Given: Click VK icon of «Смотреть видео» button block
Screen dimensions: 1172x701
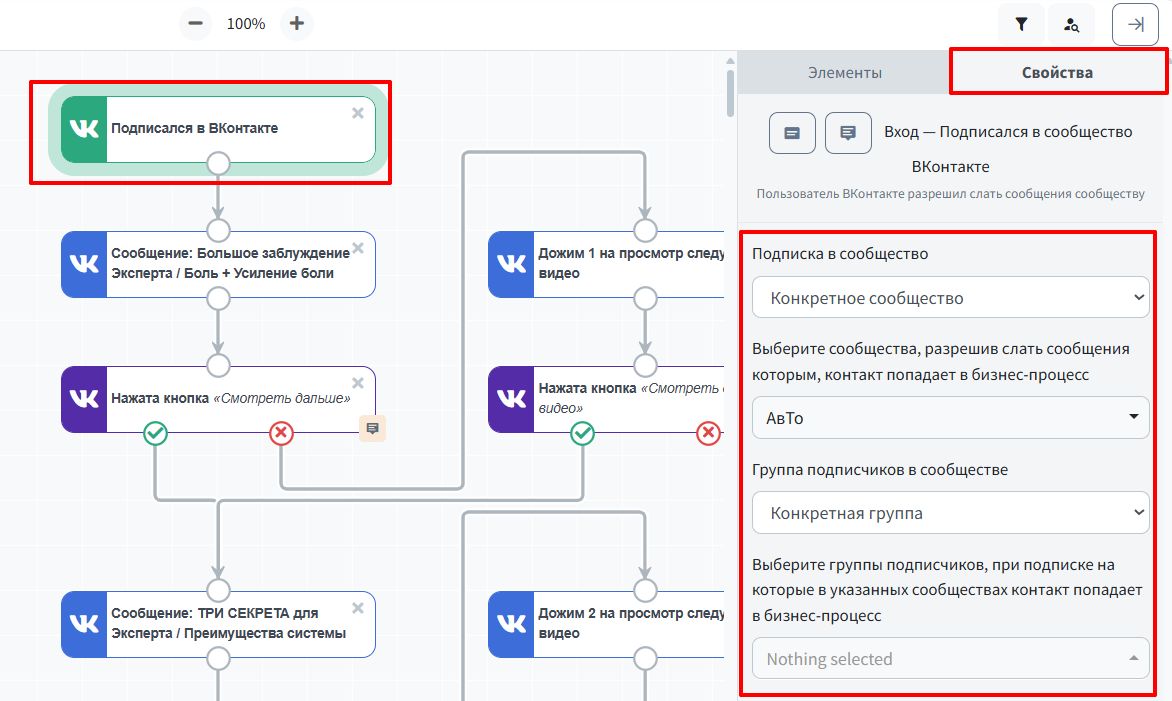Looking at the screenshot, I should [511, 399].
